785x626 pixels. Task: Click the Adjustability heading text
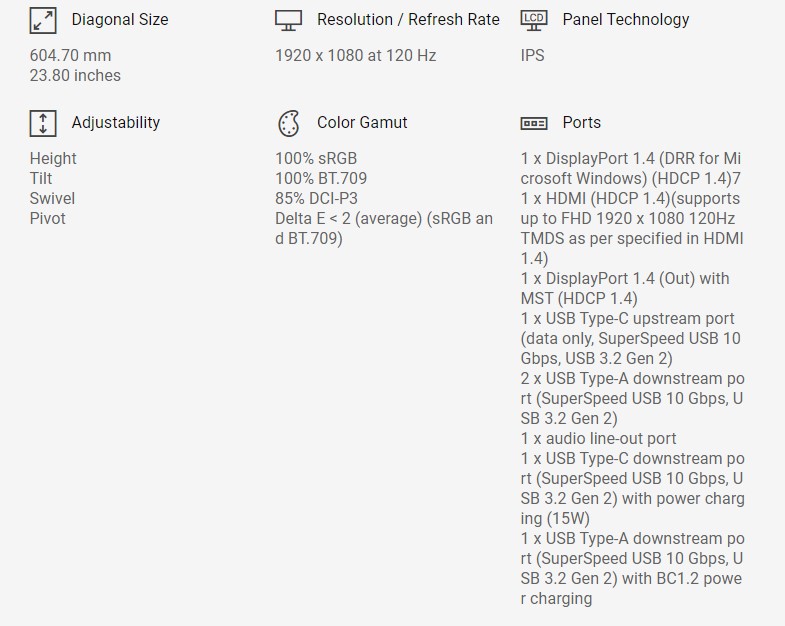point(116,123)
